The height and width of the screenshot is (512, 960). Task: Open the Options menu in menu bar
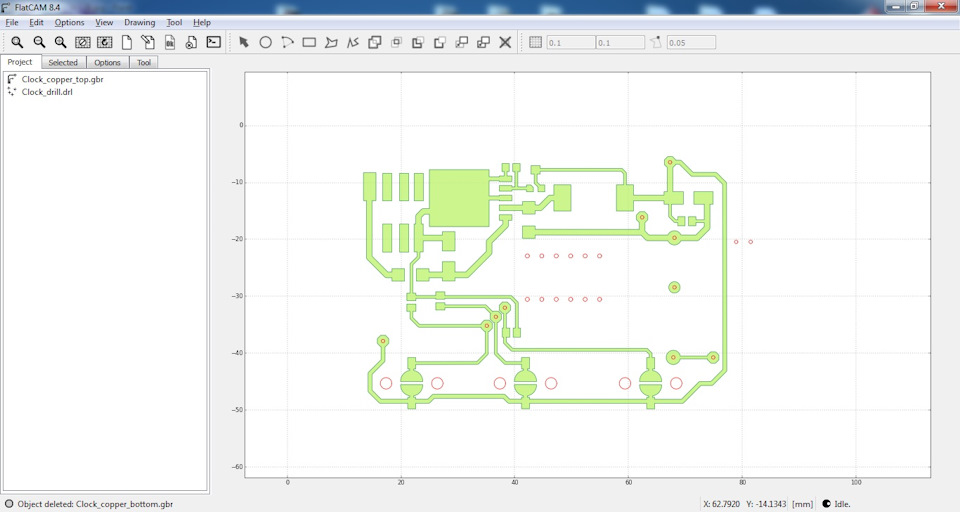click(x=69, y=23)
